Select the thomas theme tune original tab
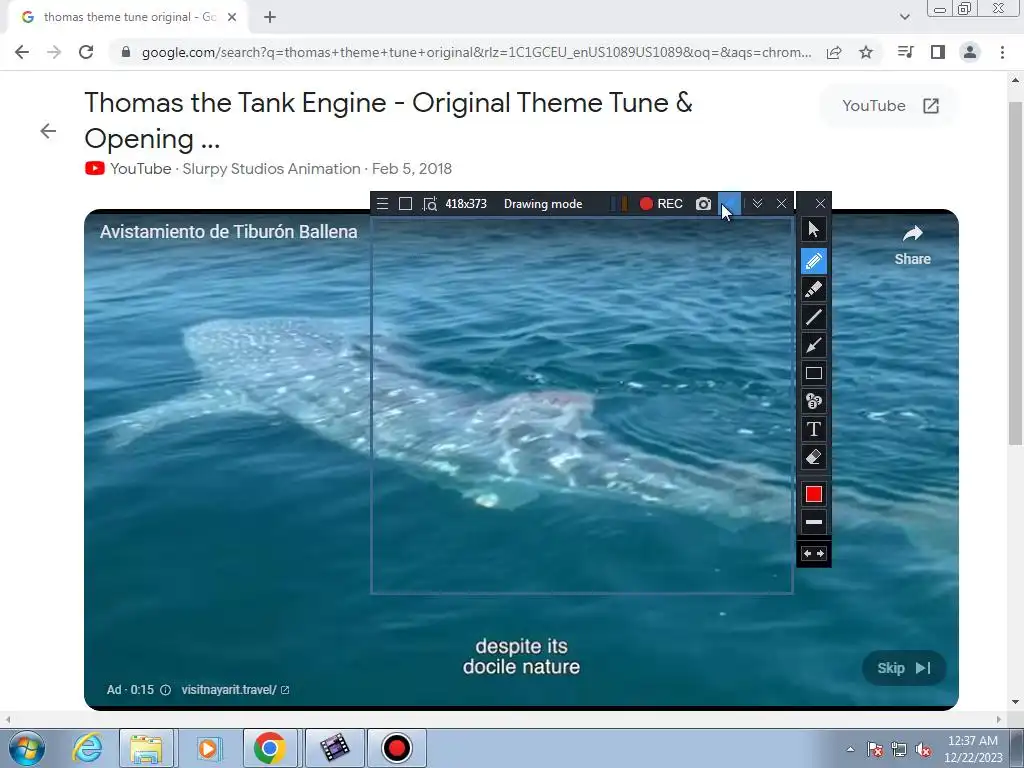 pos(129,17)
